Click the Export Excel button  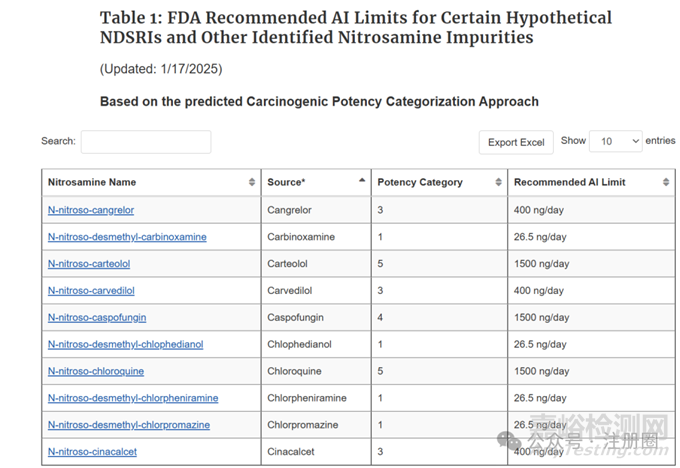pyautogui.click(x=516, y=142)
